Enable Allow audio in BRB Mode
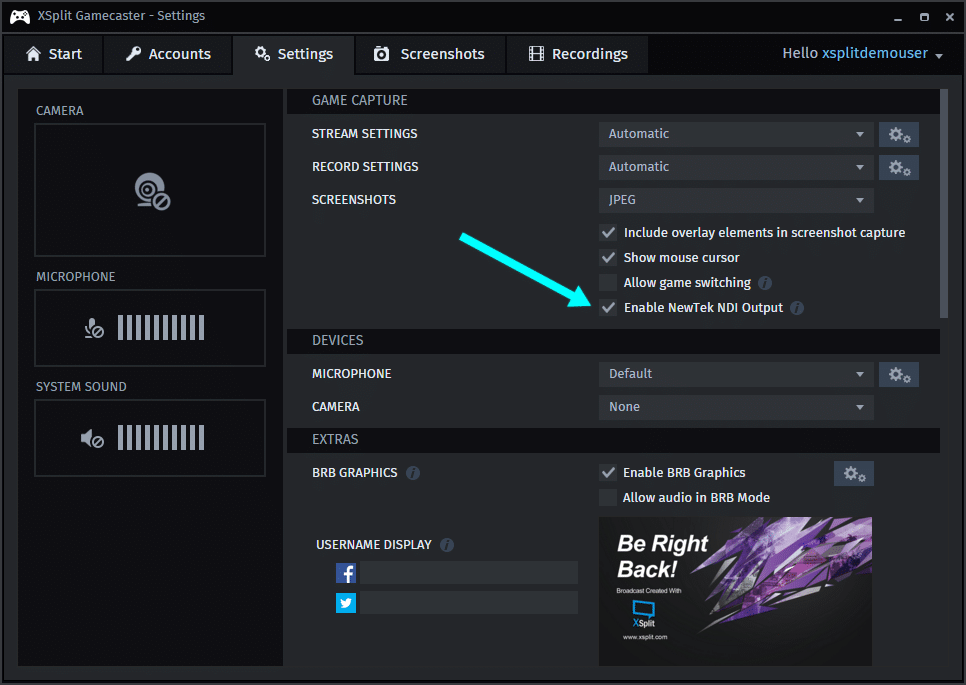 point(608,497)
